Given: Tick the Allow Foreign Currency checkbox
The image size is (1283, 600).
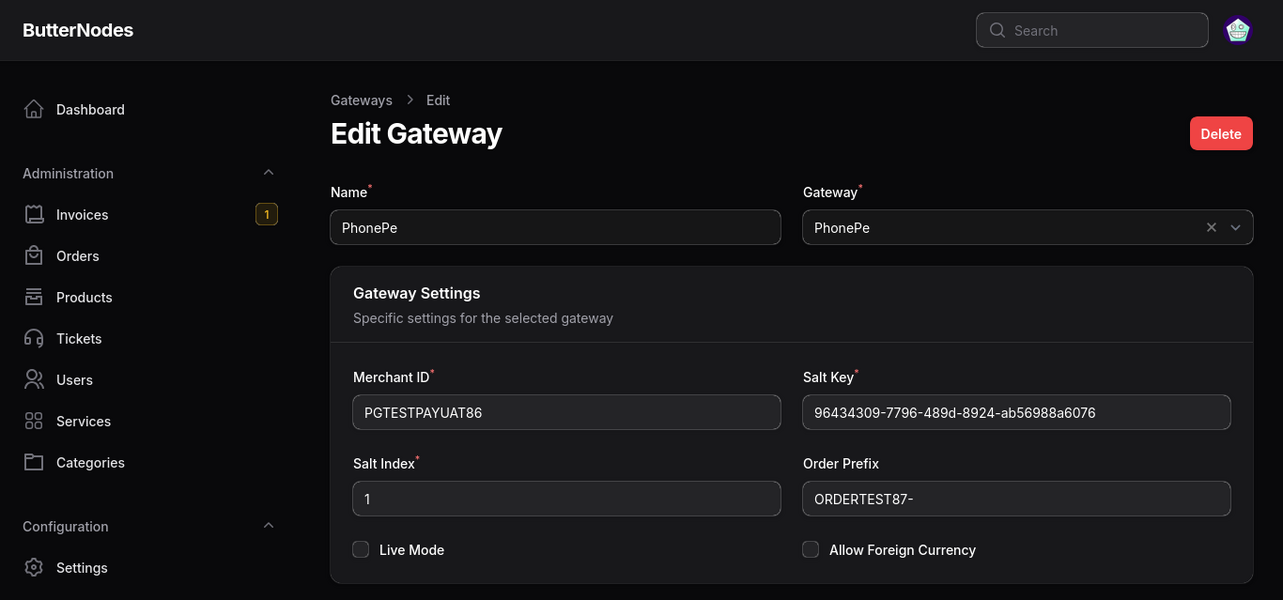Looking at the screenshot, I should [811, 549].
